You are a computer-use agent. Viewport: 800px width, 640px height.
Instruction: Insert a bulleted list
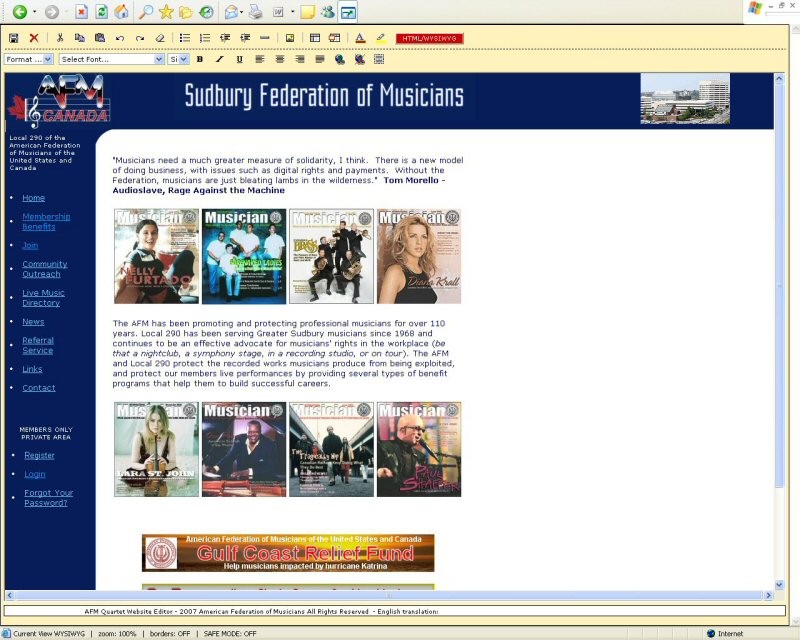point(185,38)
